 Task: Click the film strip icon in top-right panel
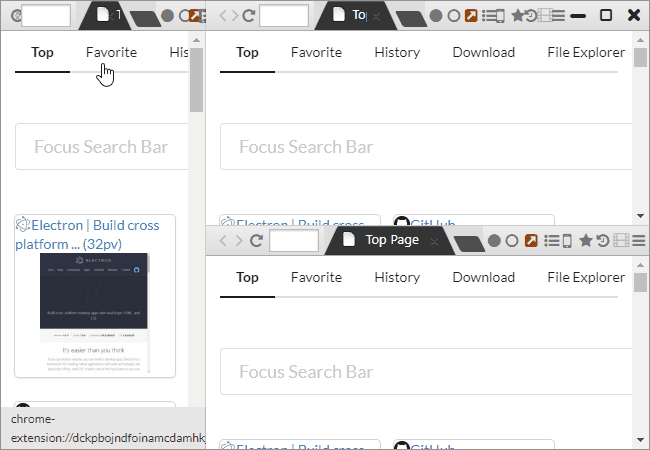coord(545,16)
